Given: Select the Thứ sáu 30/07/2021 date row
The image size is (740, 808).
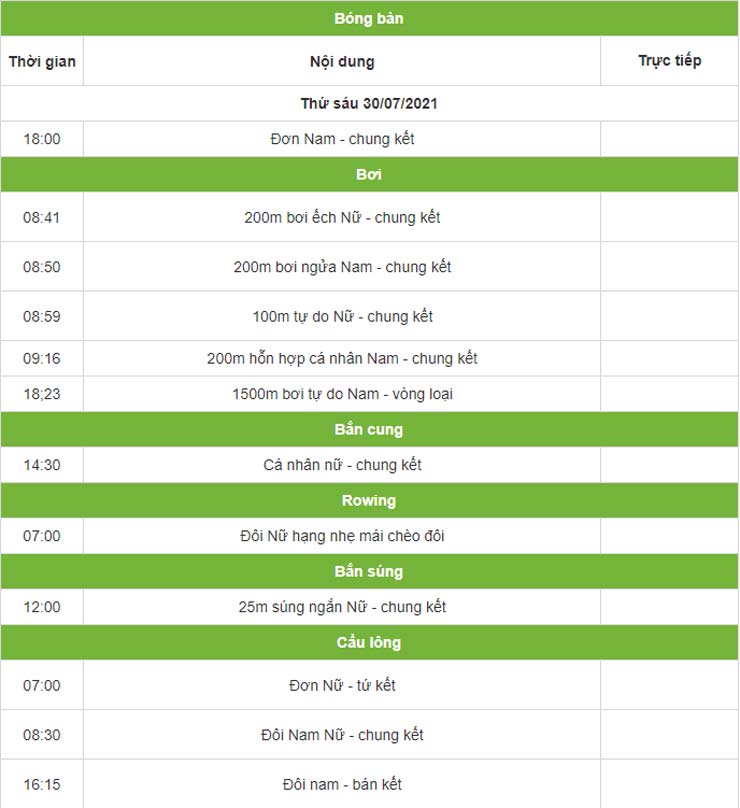Looking at the screenshot, I should [369, 103].
